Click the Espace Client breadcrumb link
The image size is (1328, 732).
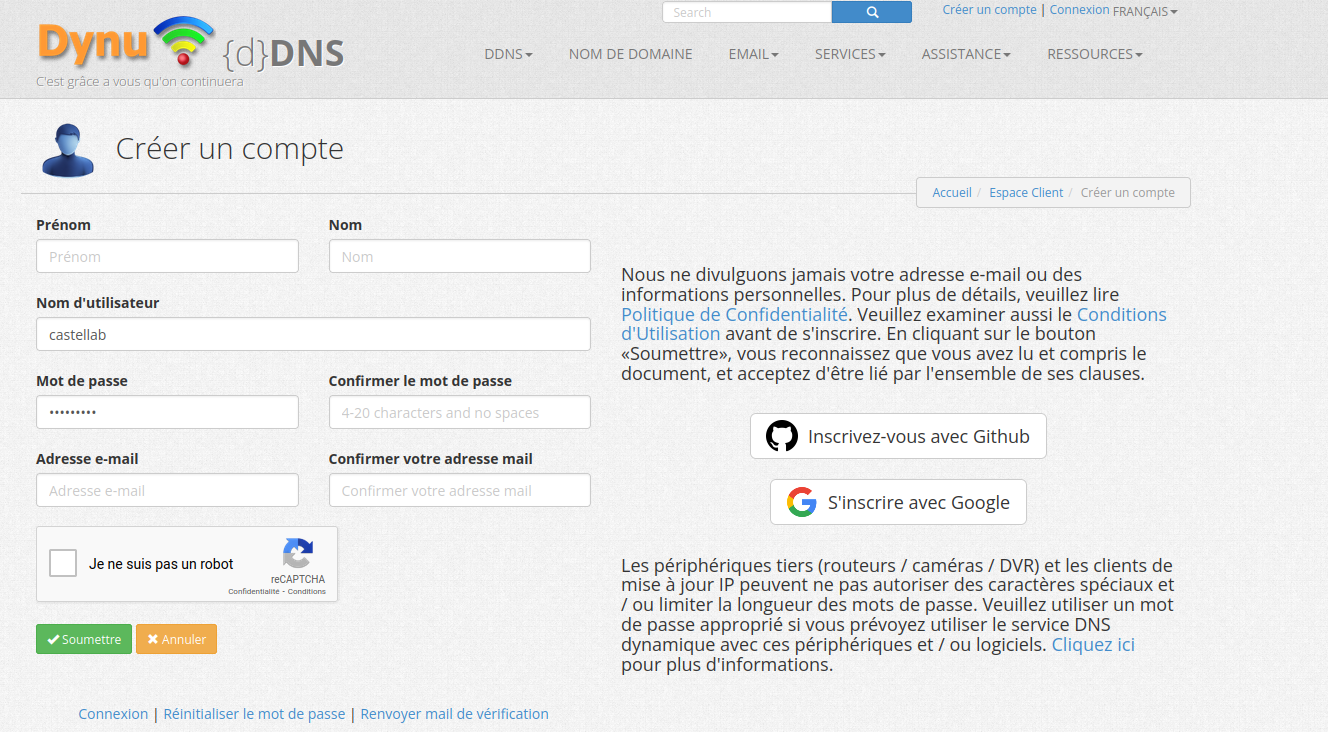click(x=1026, y=192)
